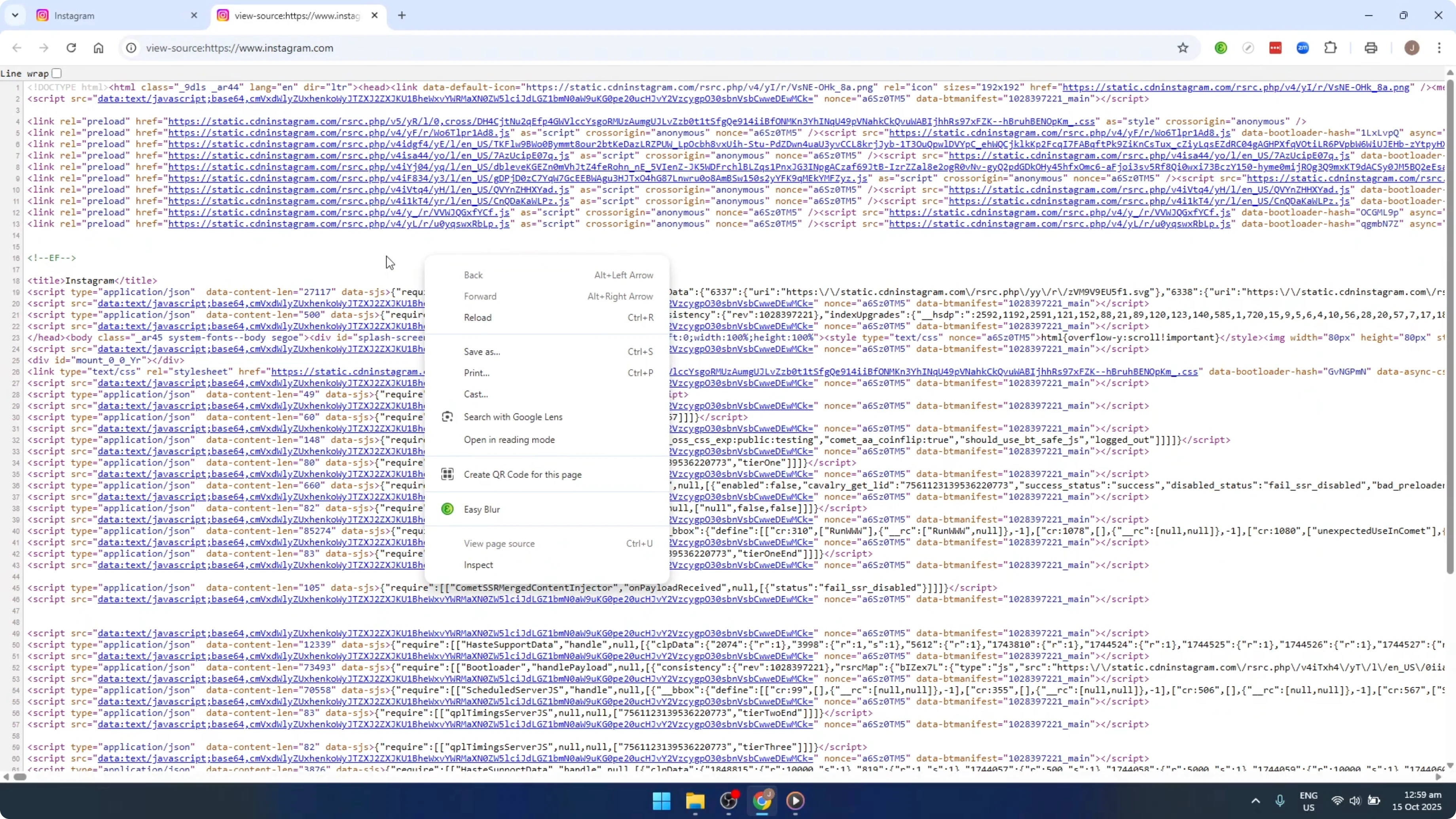The width and height of the screenshot is (1456, 819).
Task: Select Inspect from the context menu
Action: click(x=478, y=565)
